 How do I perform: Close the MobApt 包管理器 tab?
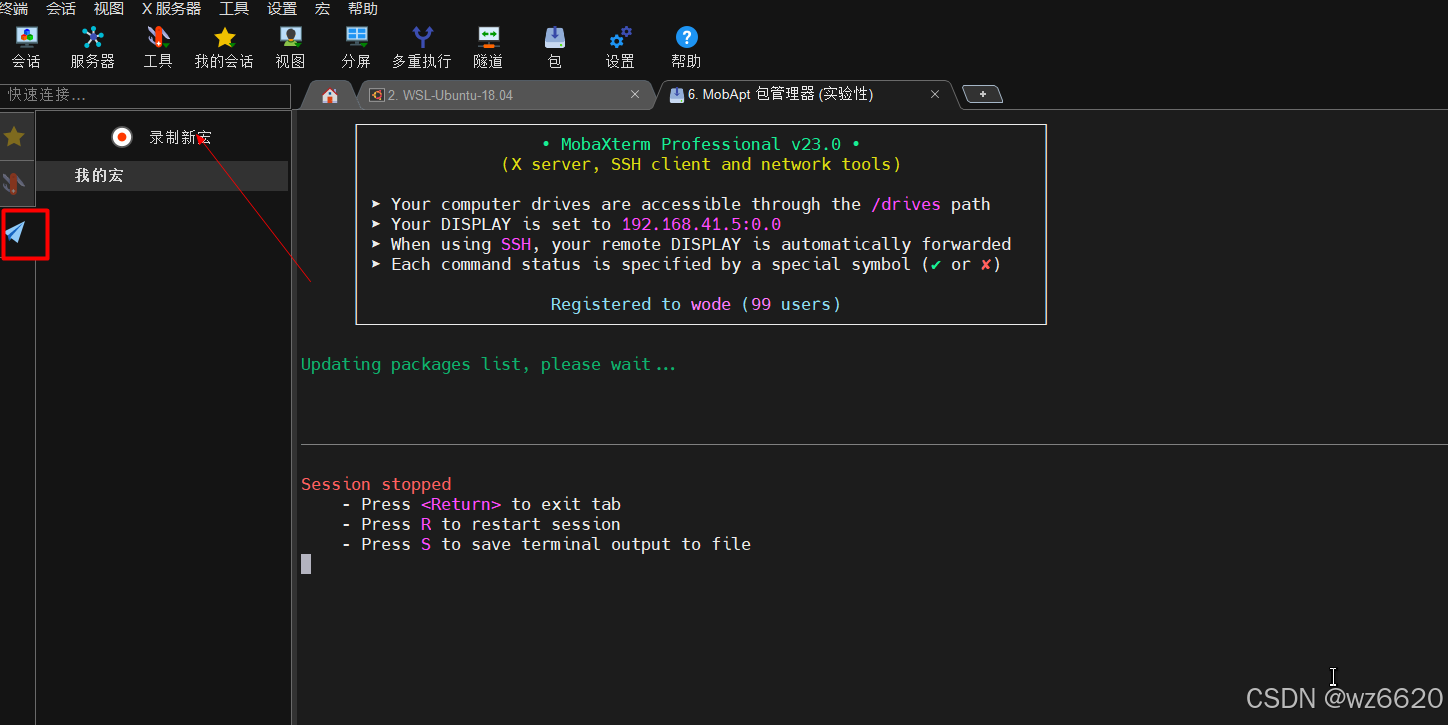point(935,94)
